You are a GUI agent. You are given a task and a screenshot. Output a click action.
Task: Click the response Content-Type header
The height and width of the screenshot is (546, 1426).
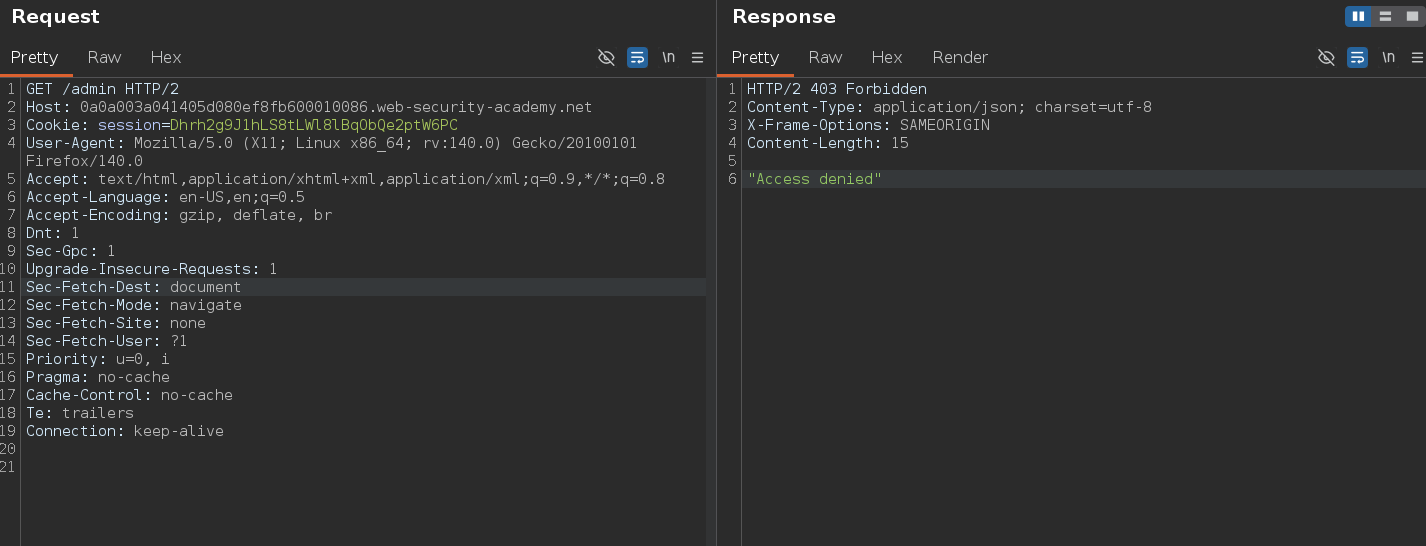pyautogui.click(x=949, y=107)
